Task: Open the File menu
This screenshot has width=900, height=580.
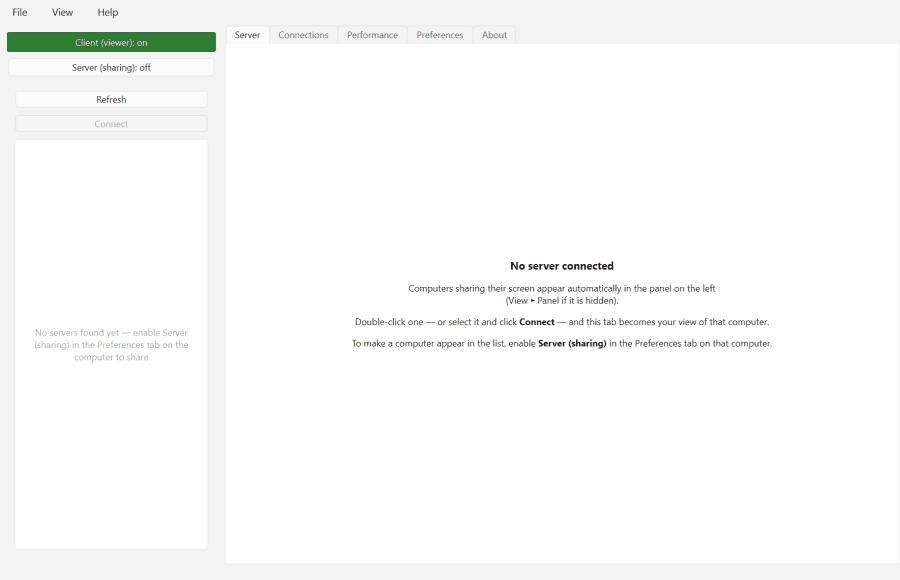Action: 20,12
